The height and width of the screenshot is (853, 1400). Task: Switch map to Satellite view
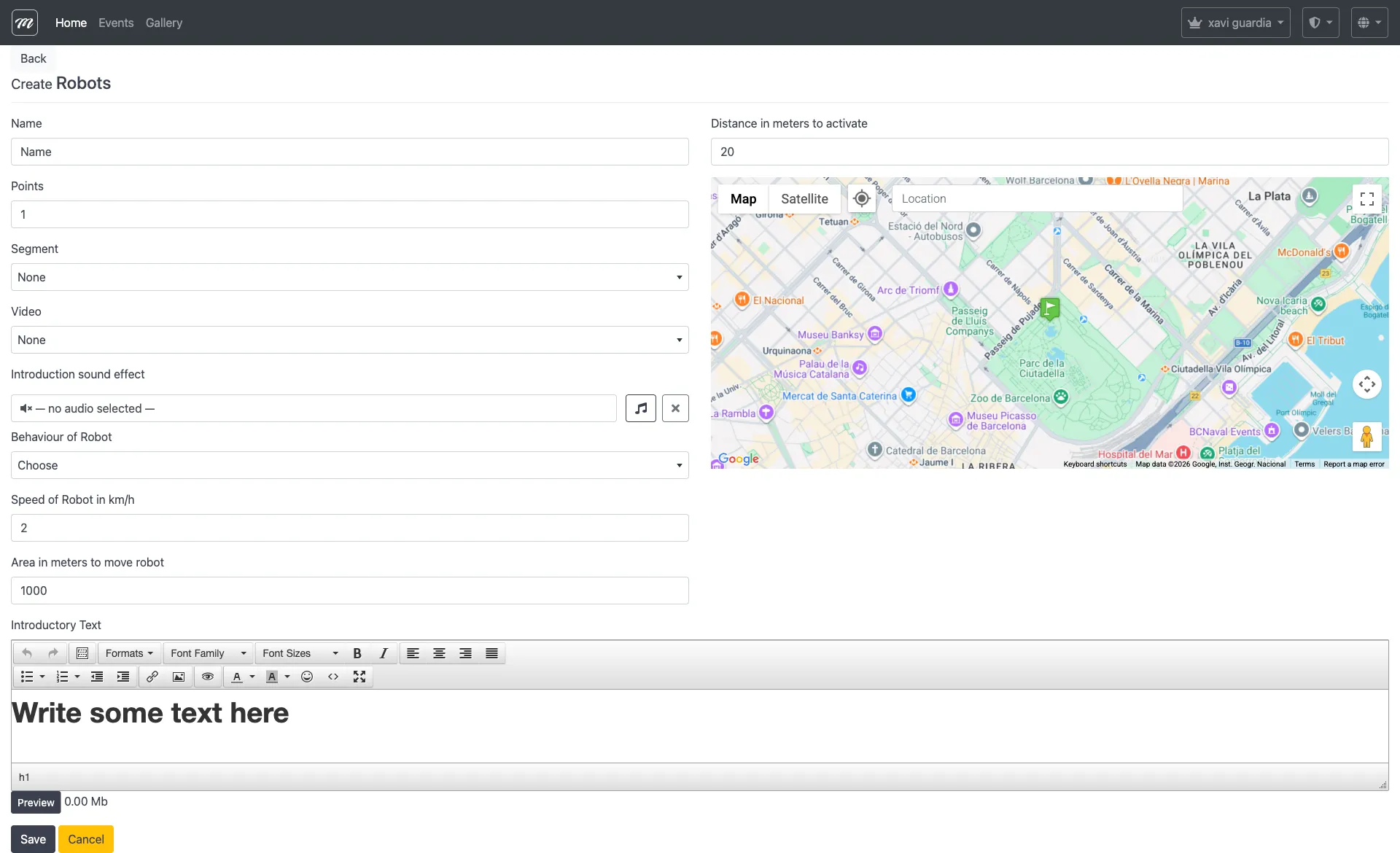(x=804, y=198)
